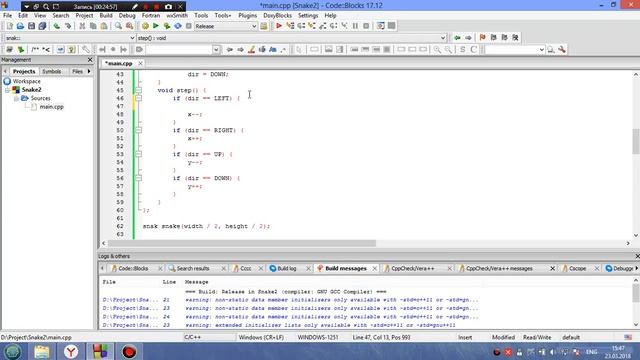Open the Replace dialog icon
The width and height of the screenshot is (640, 360).
(129, 26)
